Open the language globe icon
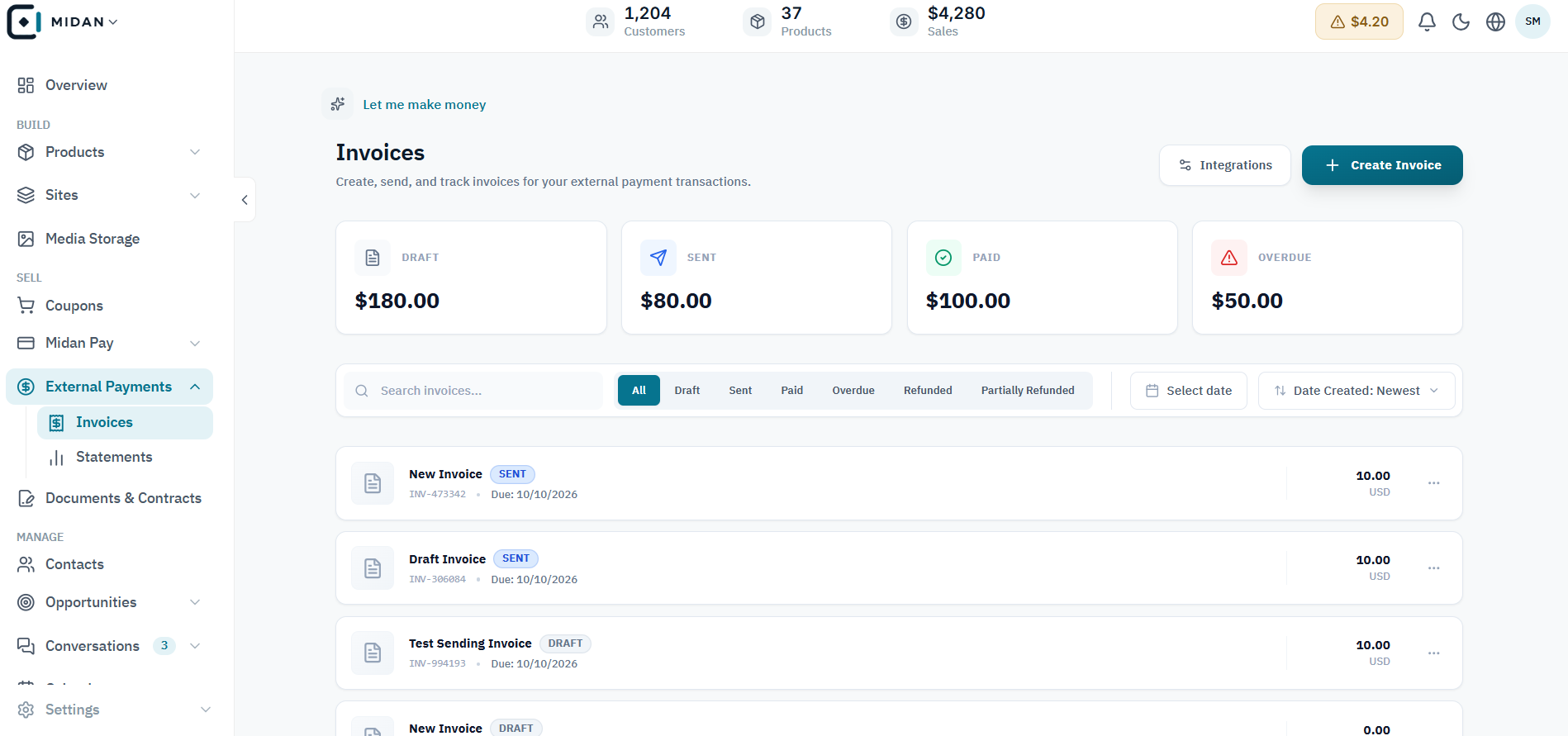This screenshot has height=736, width=1568. [x=1495, y=21]
